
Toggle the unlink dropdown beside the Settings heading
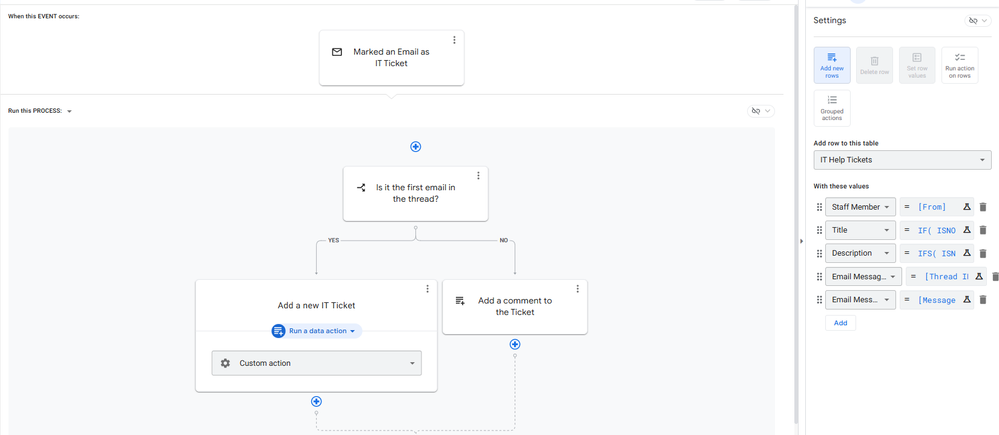978,21
